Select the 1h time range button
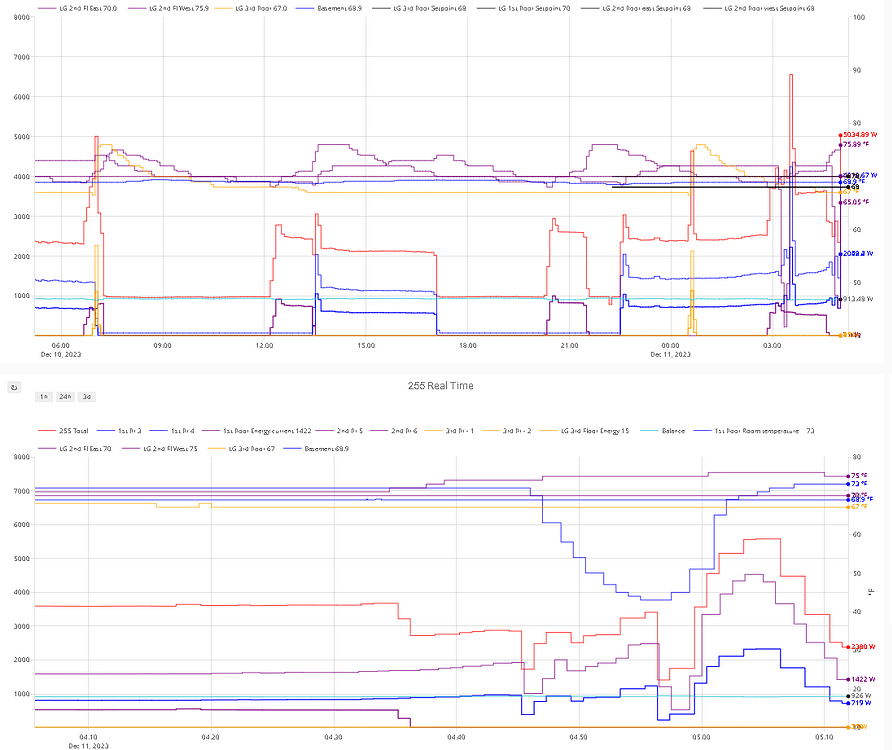 pyautogui.click(x=44, y=397)
